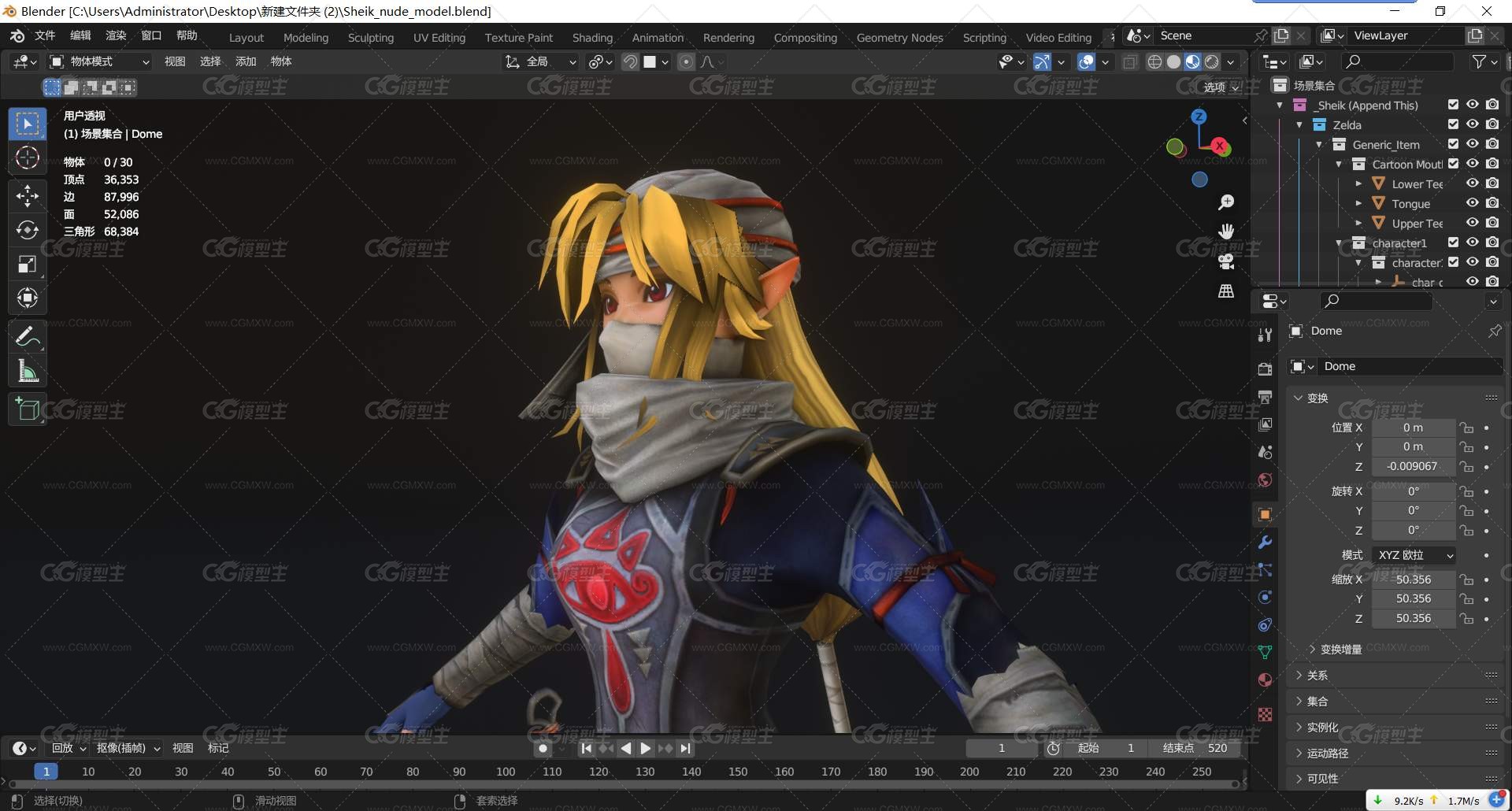Open the Particles properties tab
This screenshot has width=1512, height=811.
[x=1266, y=570]
